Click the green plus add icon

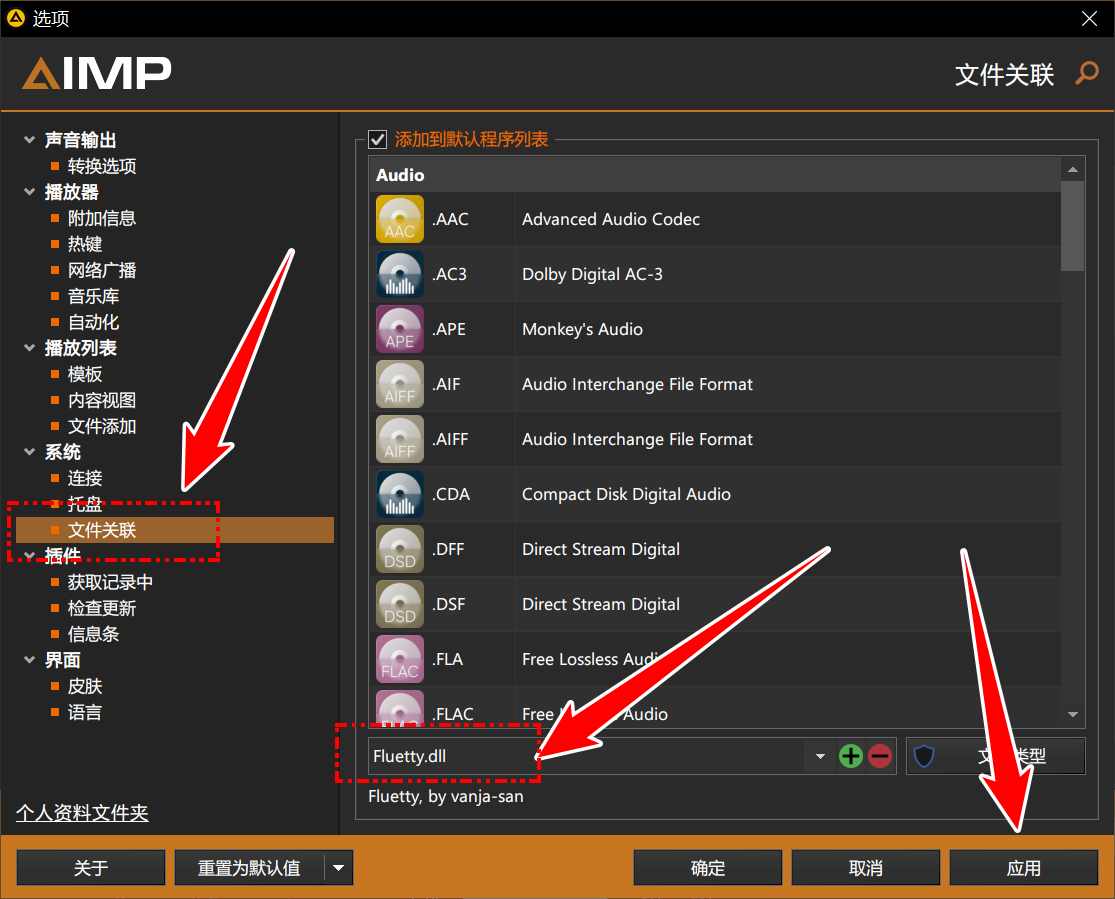850,756
